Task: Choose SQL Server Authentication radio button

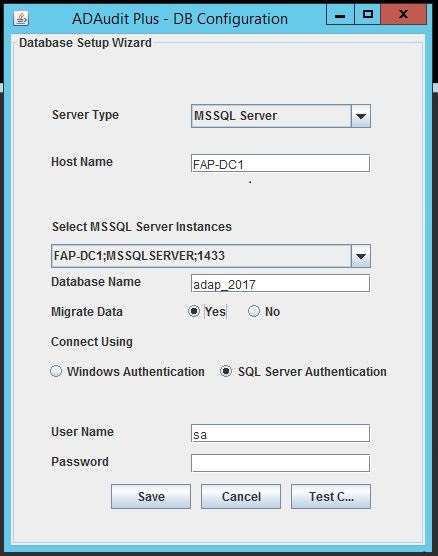Action: [226, 371]
